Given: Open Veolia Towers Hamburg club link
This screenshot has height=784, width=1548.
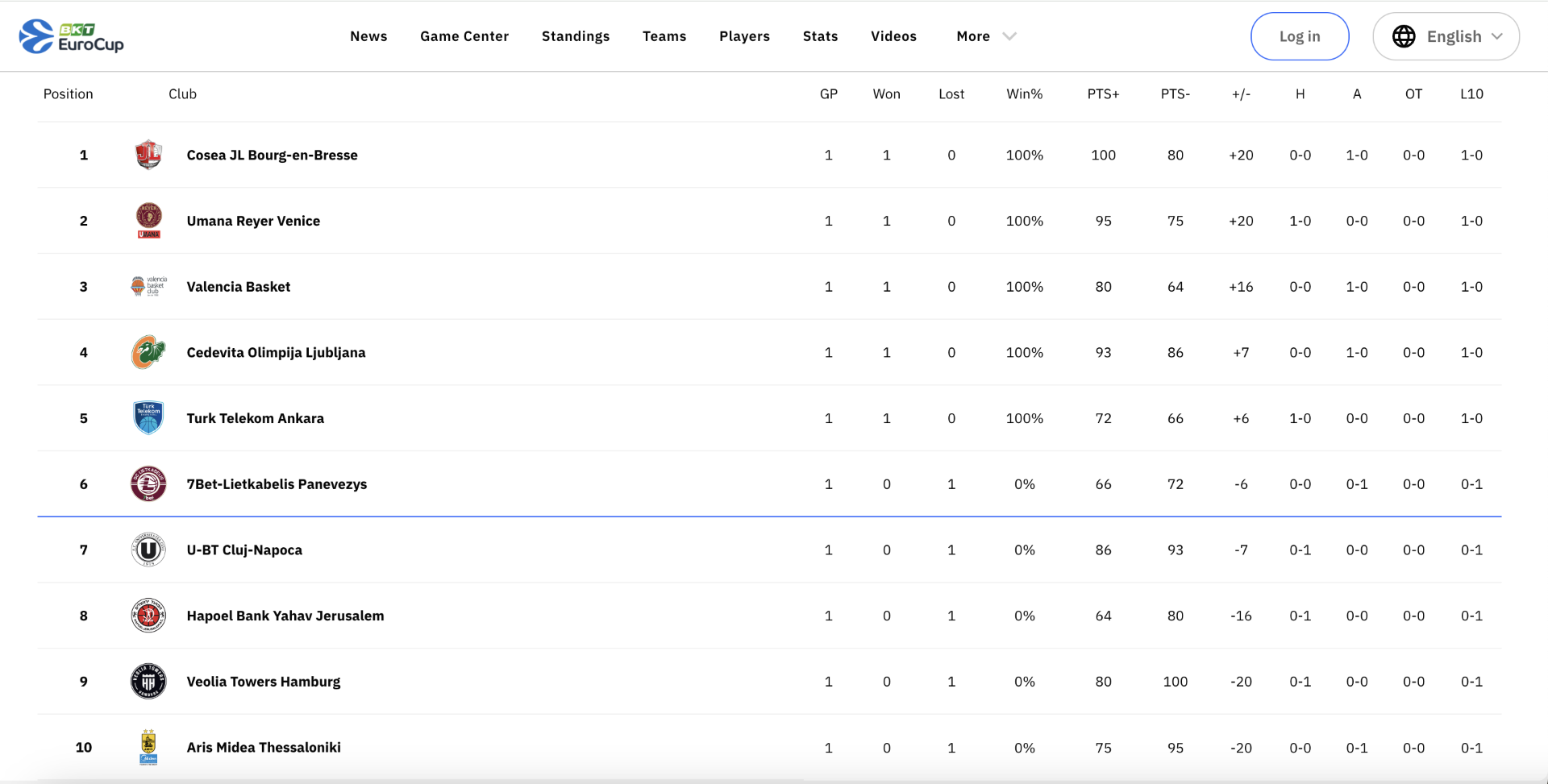Looking at the screenshot, I should [263, 682].
